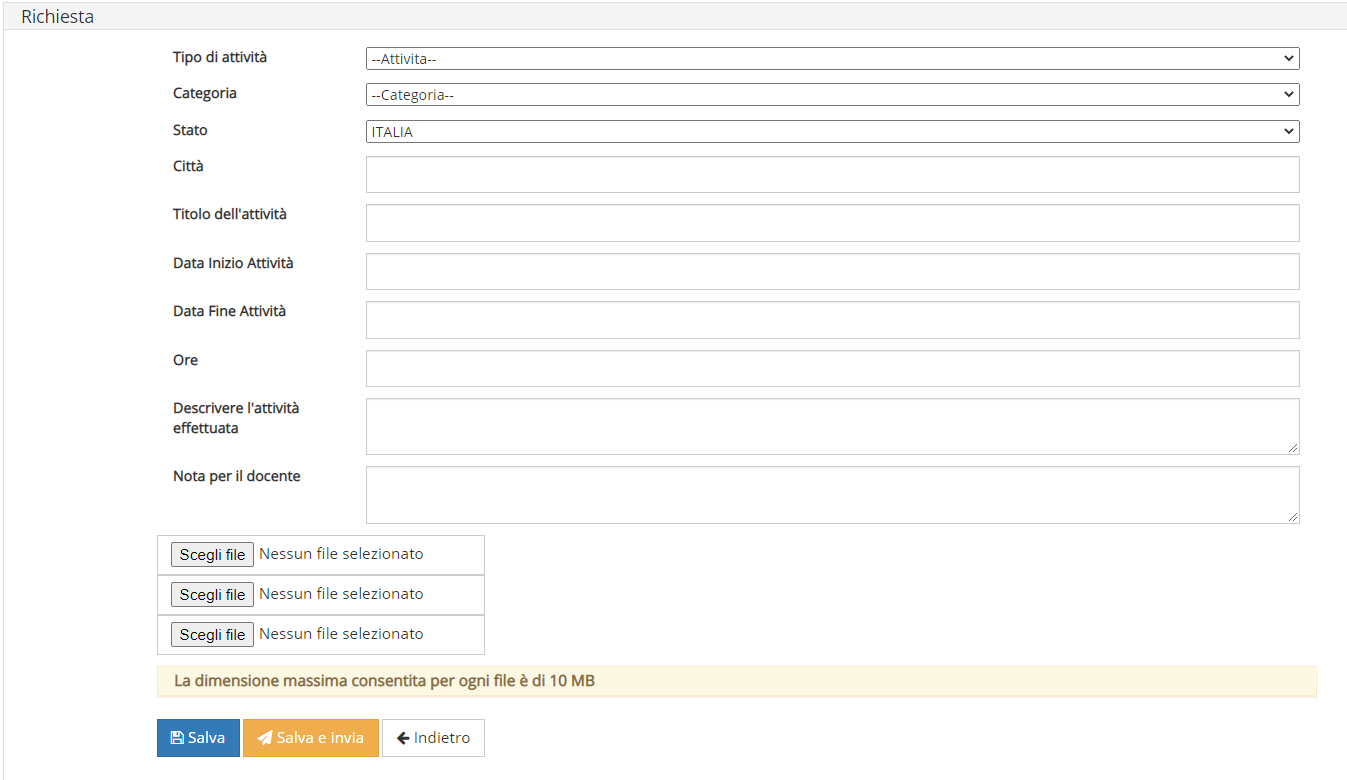Image resolution: width=1347 pixels, height=780 pixels.
Task: Focus the Città text field
Action: click(832, 174)
